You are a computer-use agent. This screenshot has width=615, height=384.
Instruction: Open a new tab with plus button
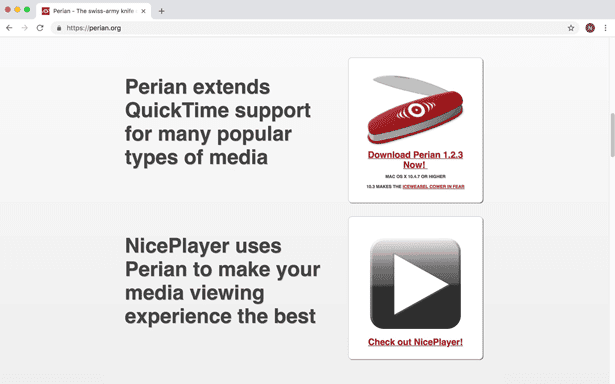(161, 11)
